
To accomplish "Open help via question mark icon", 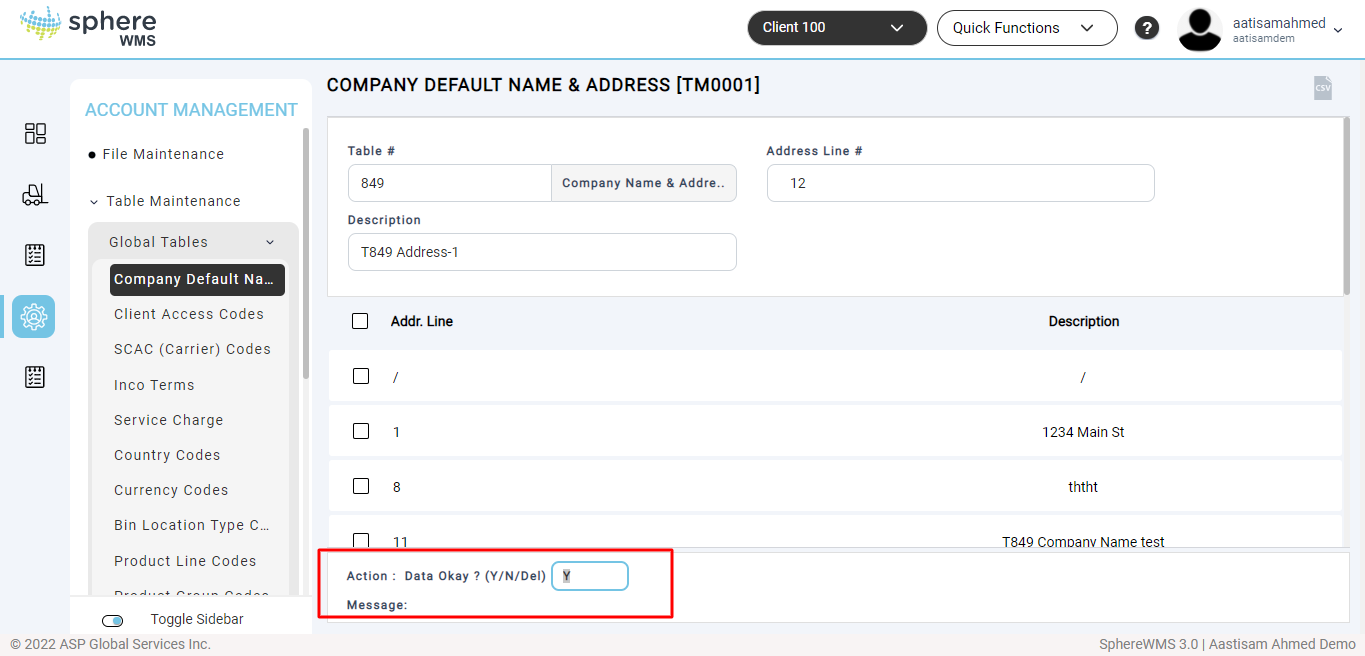I will (1146, 28).
